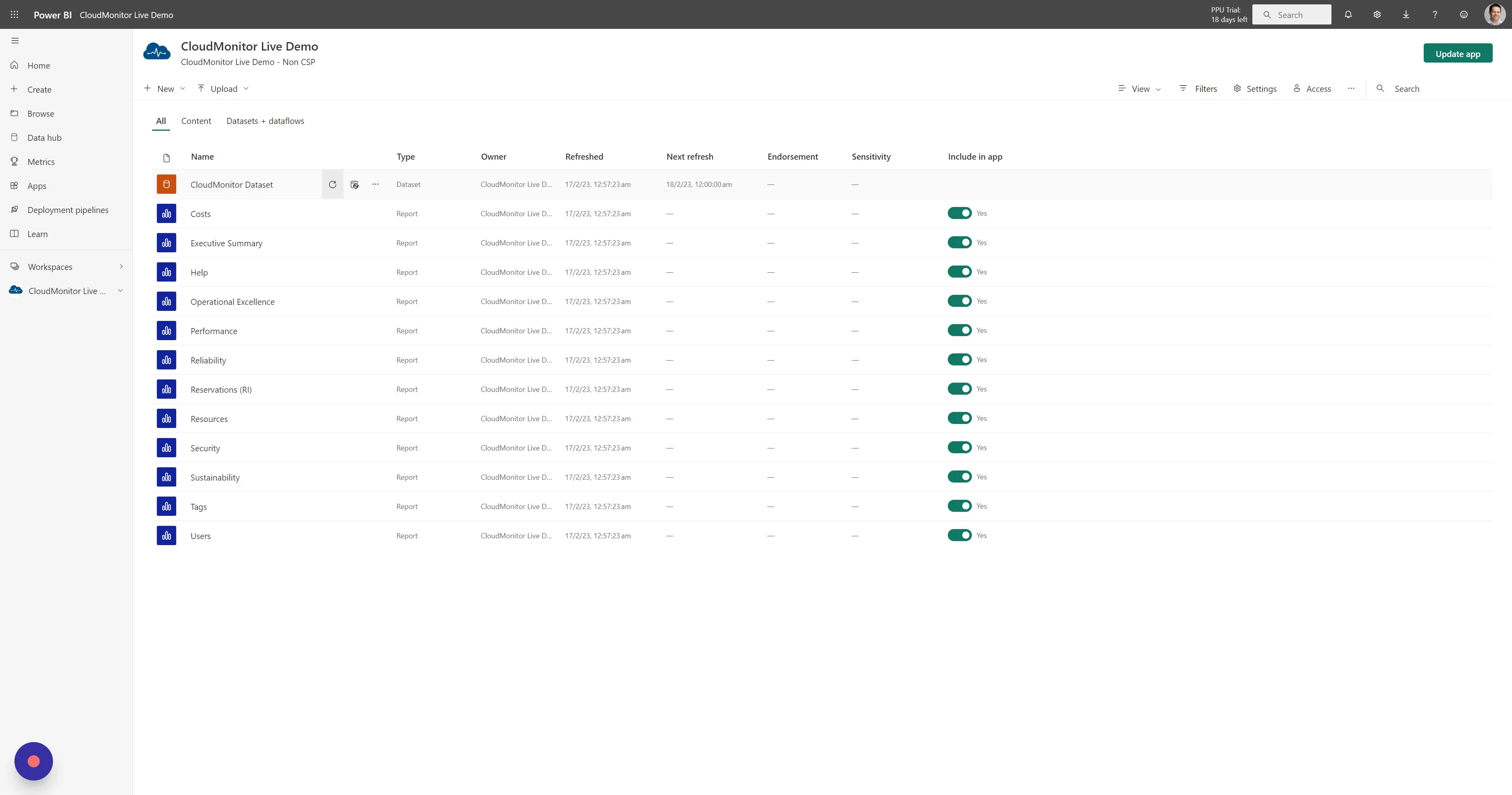Click the Help report icon
The image size is (1512, 795).
click(x=166, y=272)
